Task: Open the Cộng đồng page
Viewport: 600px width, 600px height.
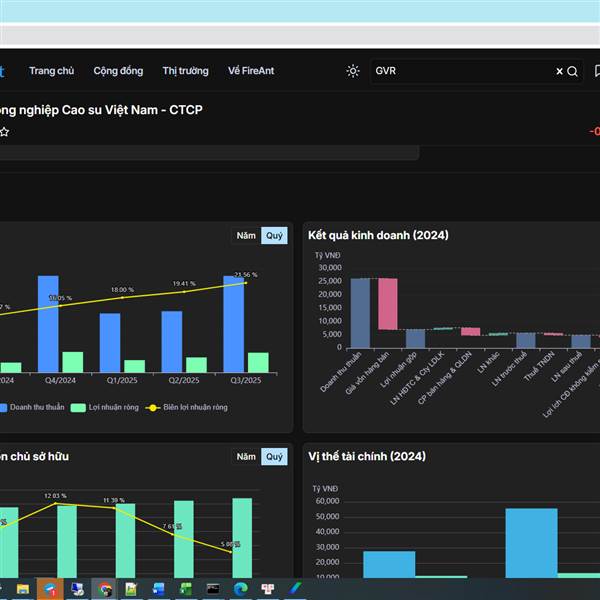Action: click(118, 71)
